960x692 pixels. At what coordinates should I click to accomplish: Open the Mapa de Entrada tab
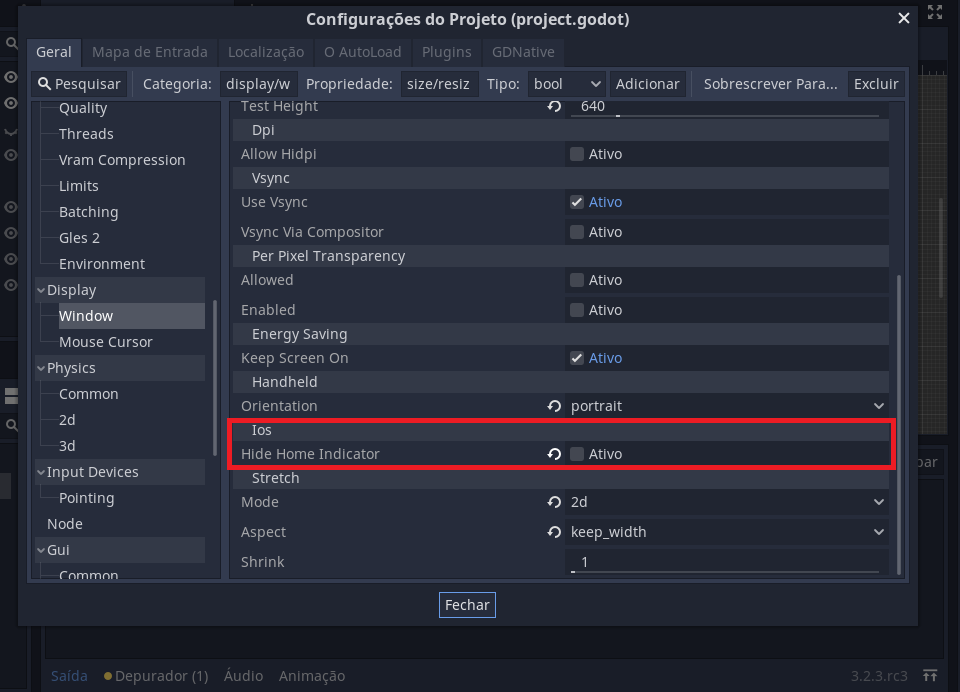coord(150,52)
